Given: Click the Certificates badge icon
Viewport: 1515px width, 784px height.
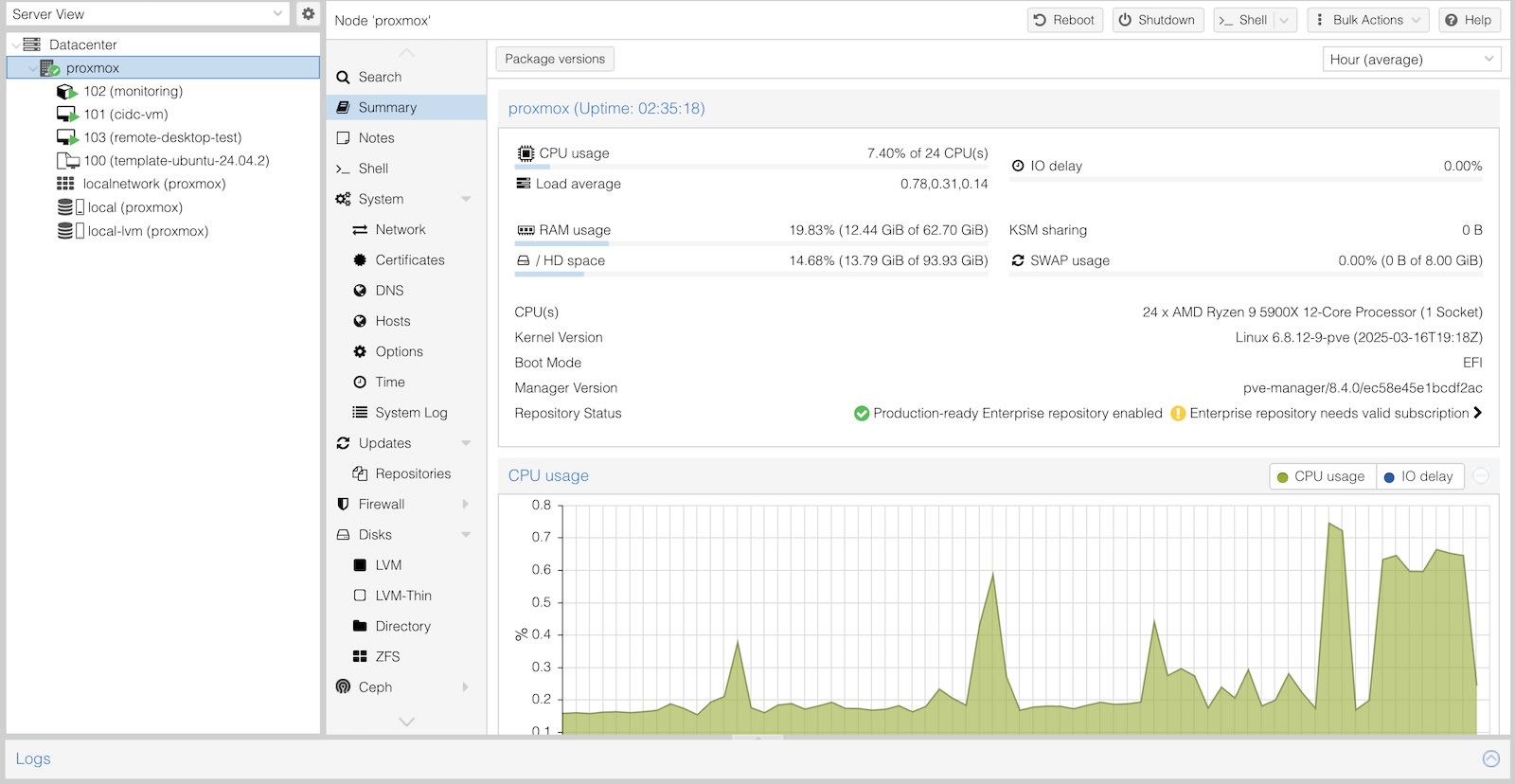Looking at the screenshot, I should click(x=360, y=260).
